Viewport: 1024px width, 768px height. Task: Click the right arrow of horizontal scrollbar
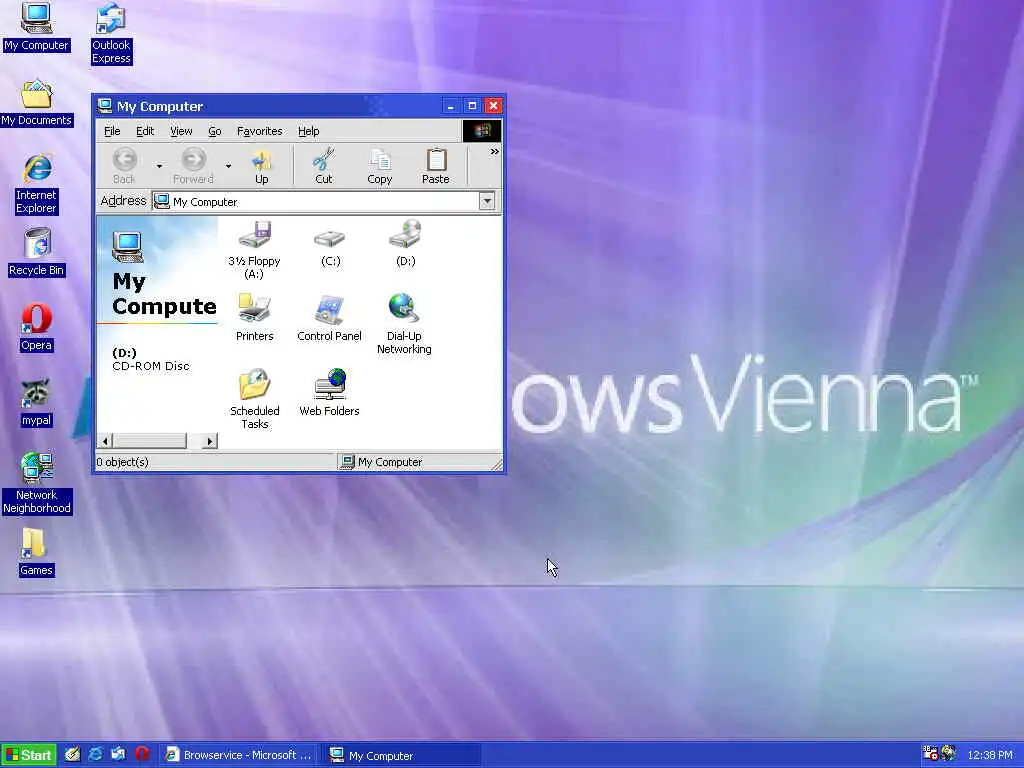coord(209,441)
